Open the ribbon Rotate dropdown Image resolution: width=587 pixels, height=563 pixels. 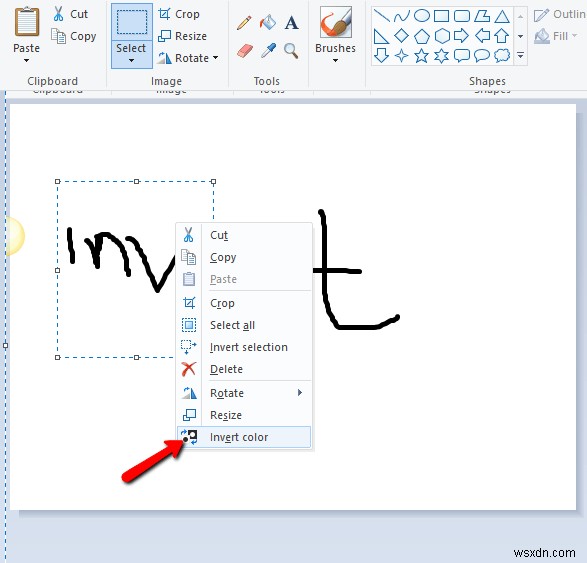(x=215, y=58)
